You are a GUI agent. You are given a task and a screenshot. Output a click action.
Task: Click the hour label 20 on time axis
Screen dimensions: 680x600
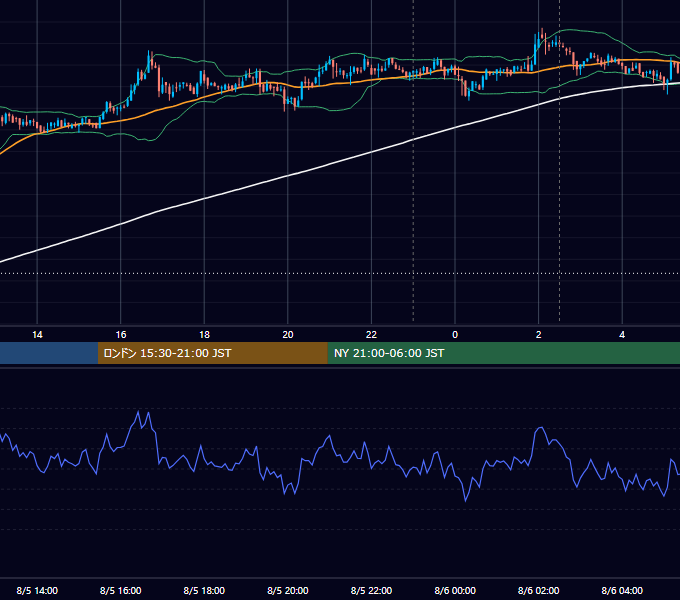pos(288,335)
